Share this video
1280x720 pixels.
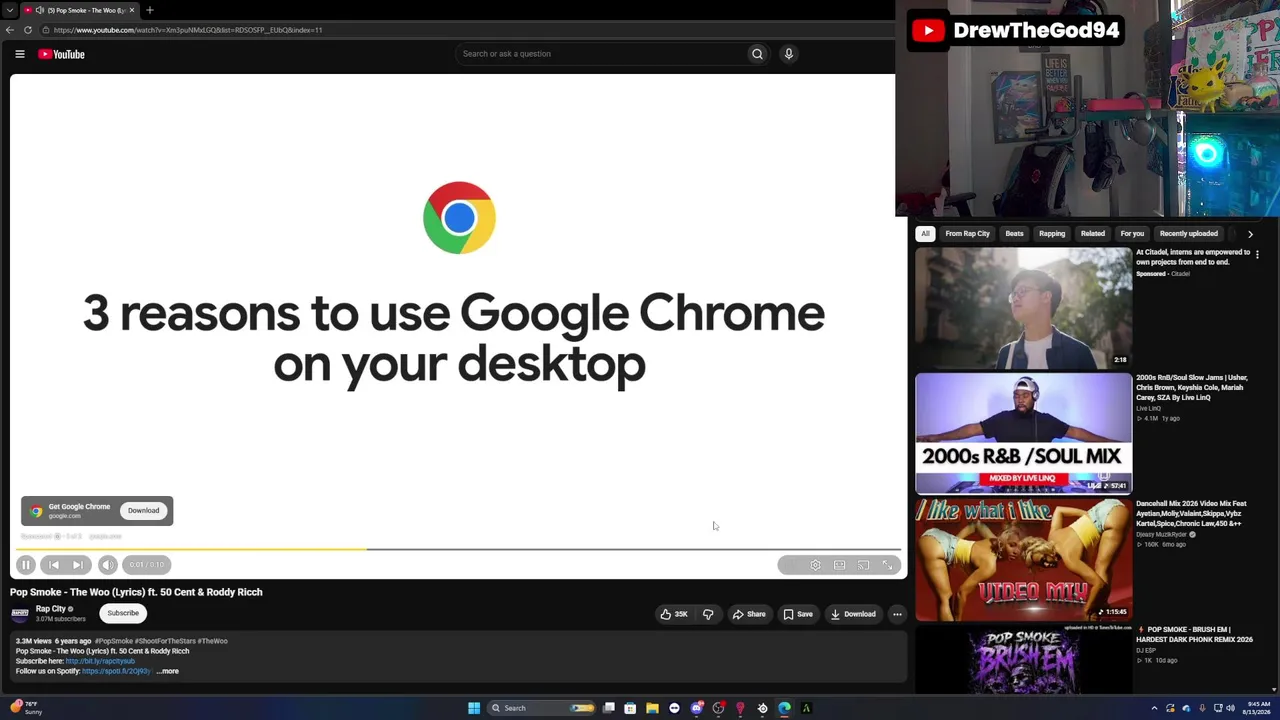point(749,614)
